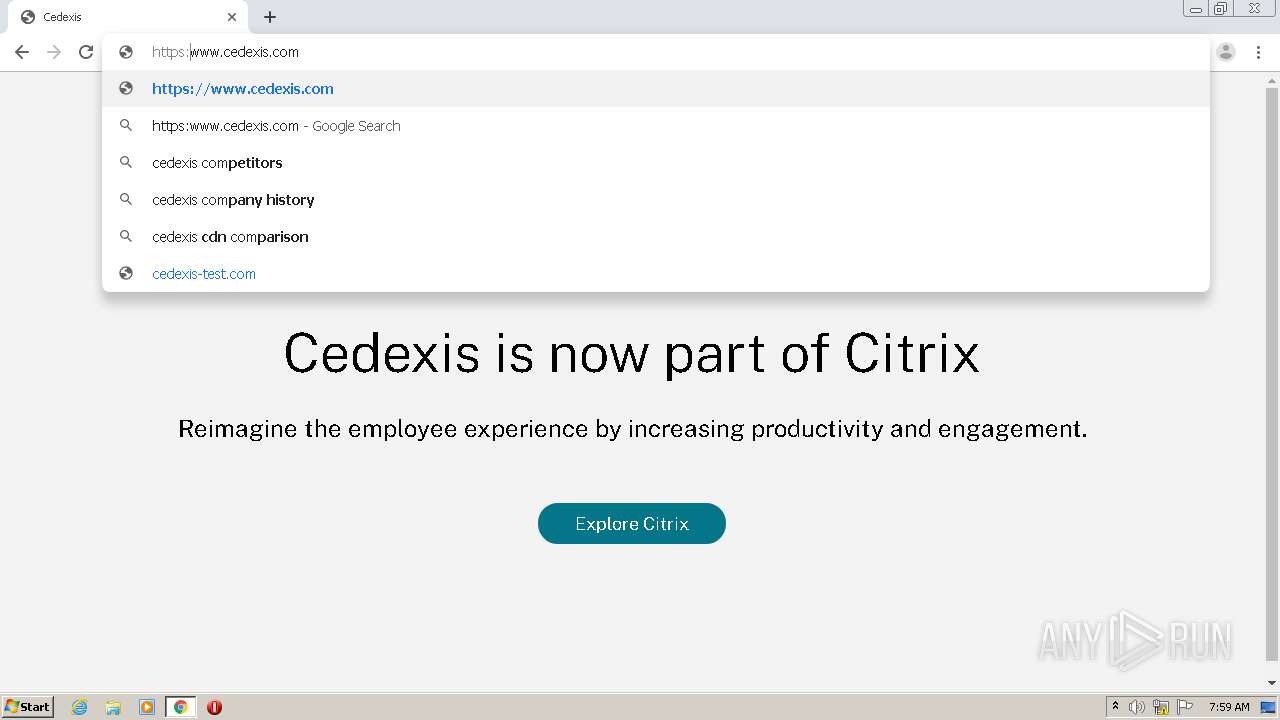Launch Internet Explorer from taskbar
The image size is (1280, 720).
point(80,707)
